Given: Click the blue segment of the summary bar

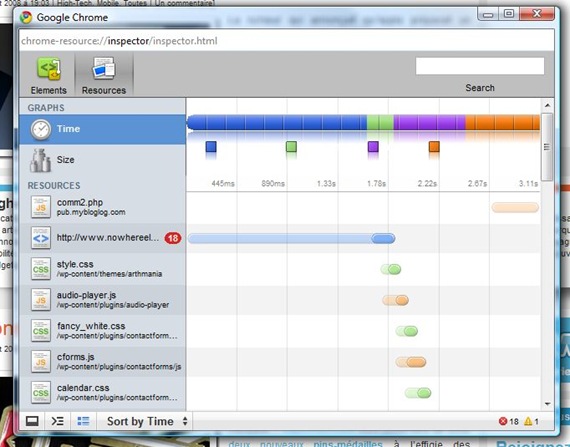Looking at the screenshot, I should coord(277,122).
